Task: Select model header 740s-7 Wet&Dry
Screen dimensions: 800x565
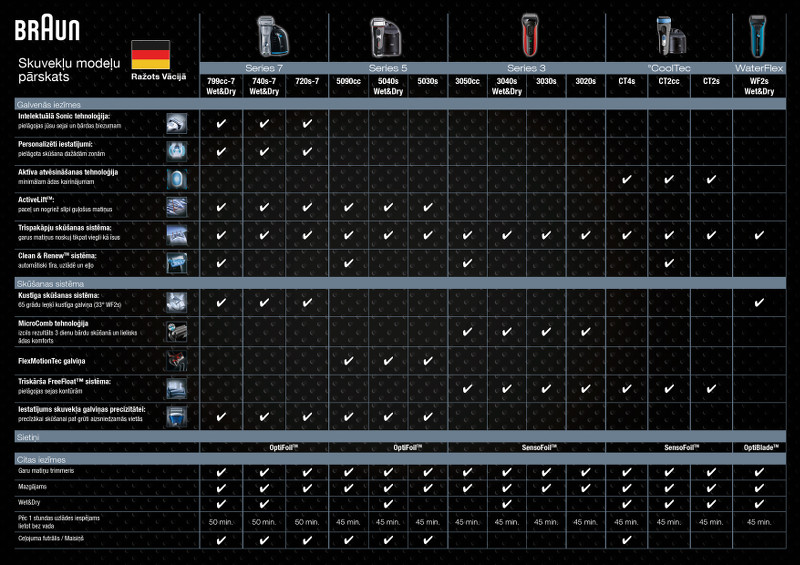Action: click(x=264, y=86)
